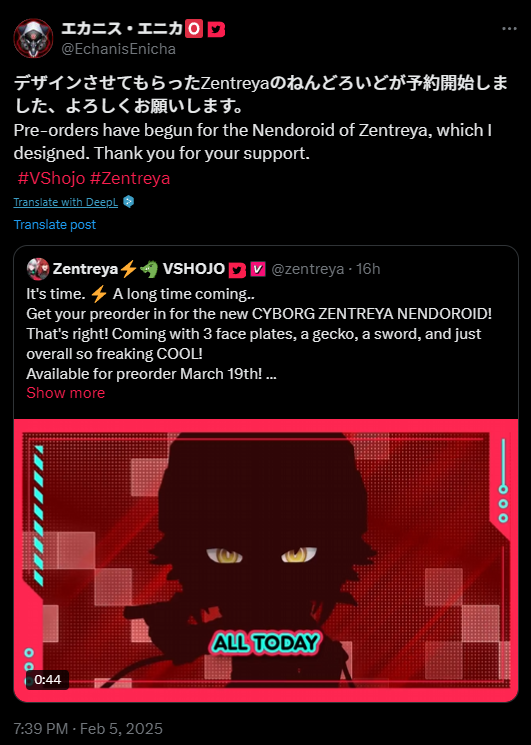The height and width of the screenshot is (745, 531).
Task: Click the DeepL logo icon
Action: click(128, 202)
